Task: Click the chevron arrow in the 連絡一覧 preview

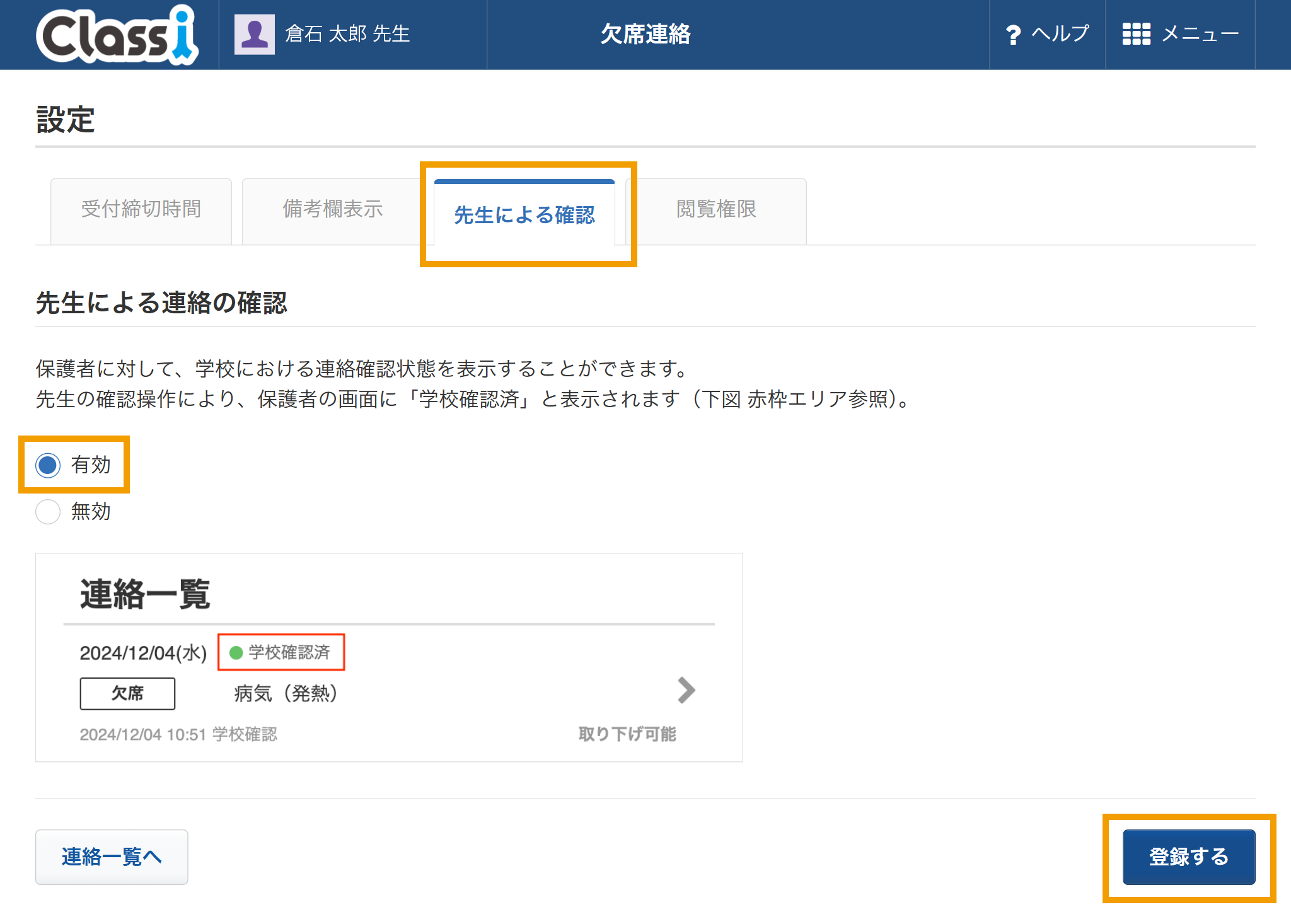Action: (x=686, y=690)
